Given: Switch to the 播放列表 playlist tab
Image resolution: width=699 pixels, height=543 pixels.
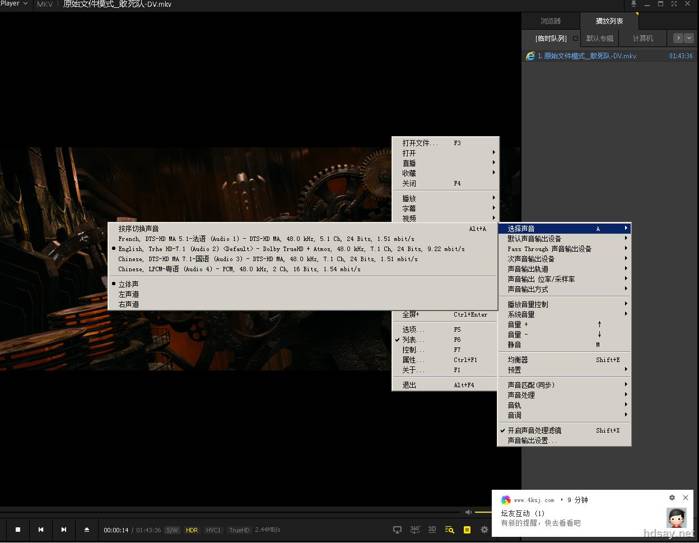Looking at the screenshot, I should tap(609, 21).
